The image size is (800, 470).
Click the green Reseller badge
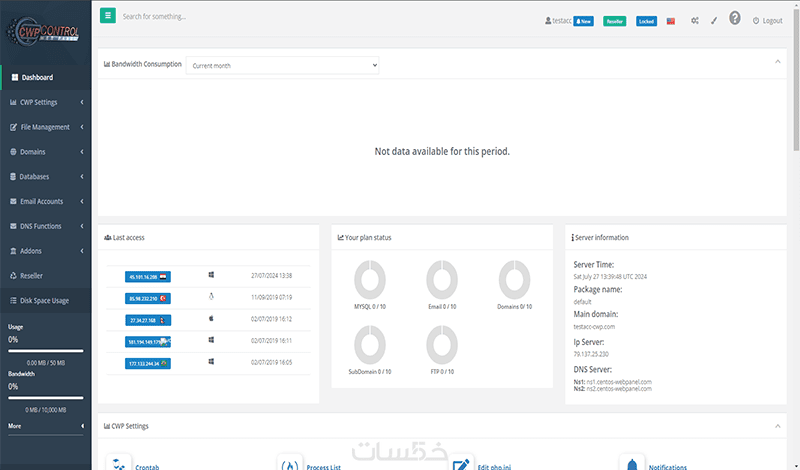(x=614, y=21)
